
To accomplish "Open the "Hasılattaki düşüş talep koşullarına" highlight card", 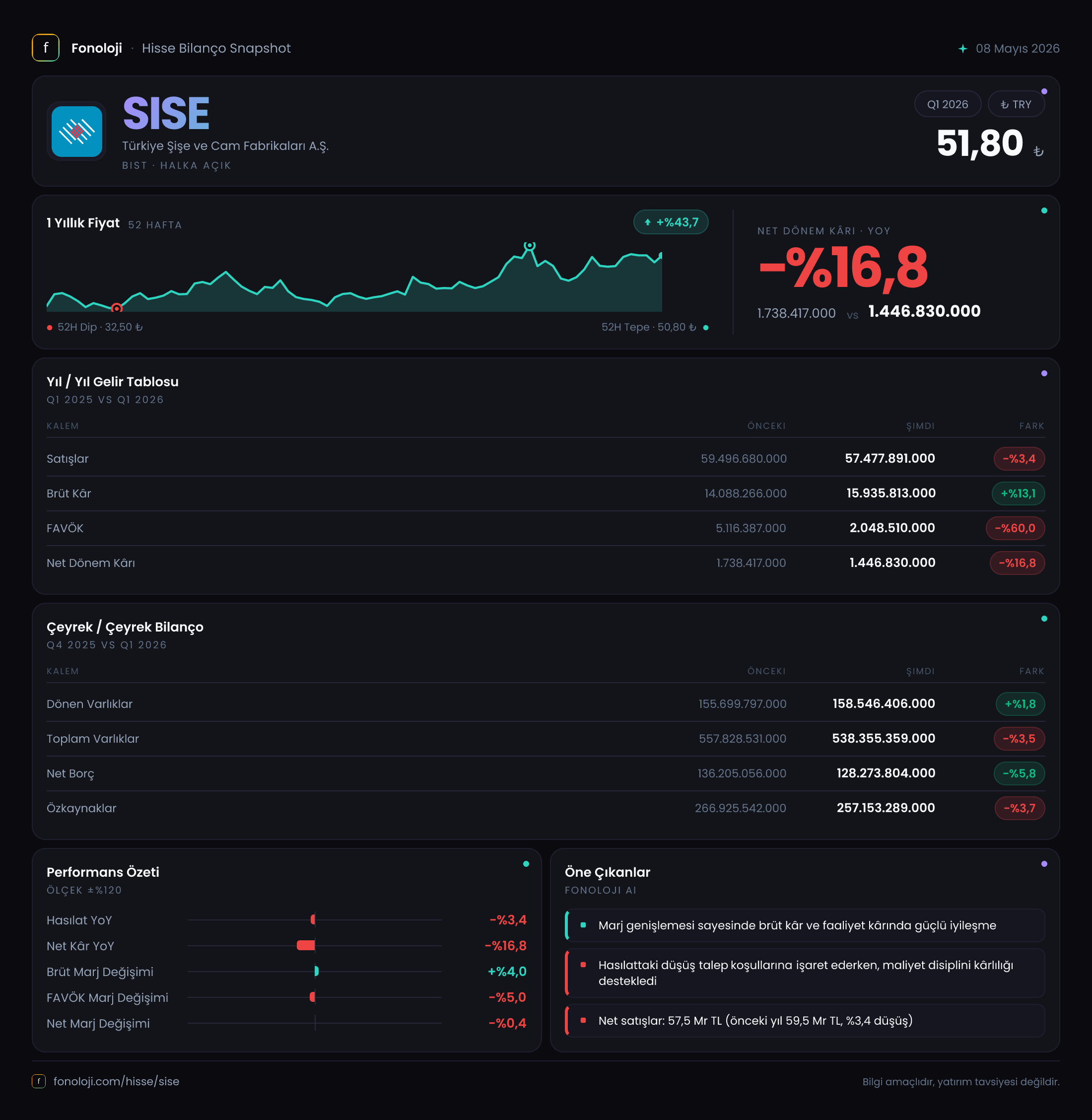I will (805, 973).
